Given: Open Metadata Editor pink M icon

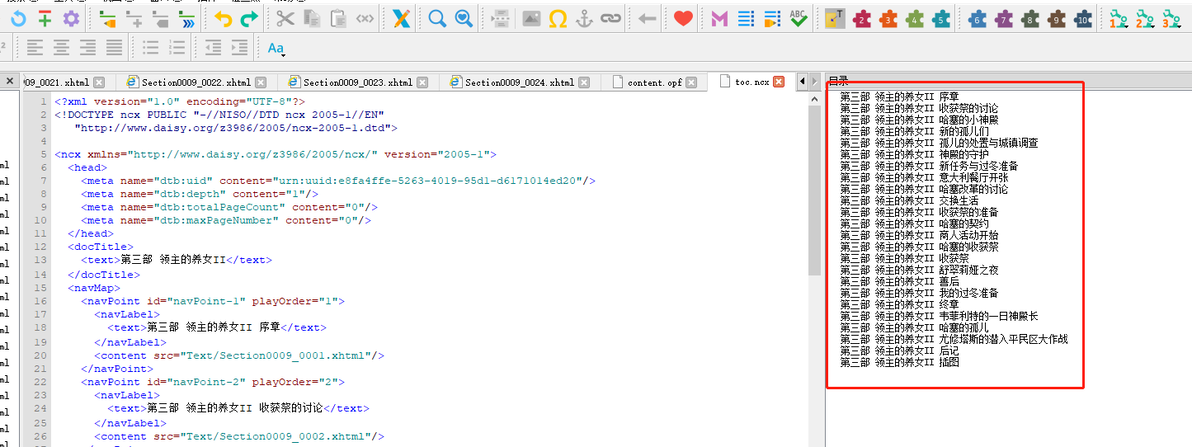Looking at the screenshot, I should [719, 20].
